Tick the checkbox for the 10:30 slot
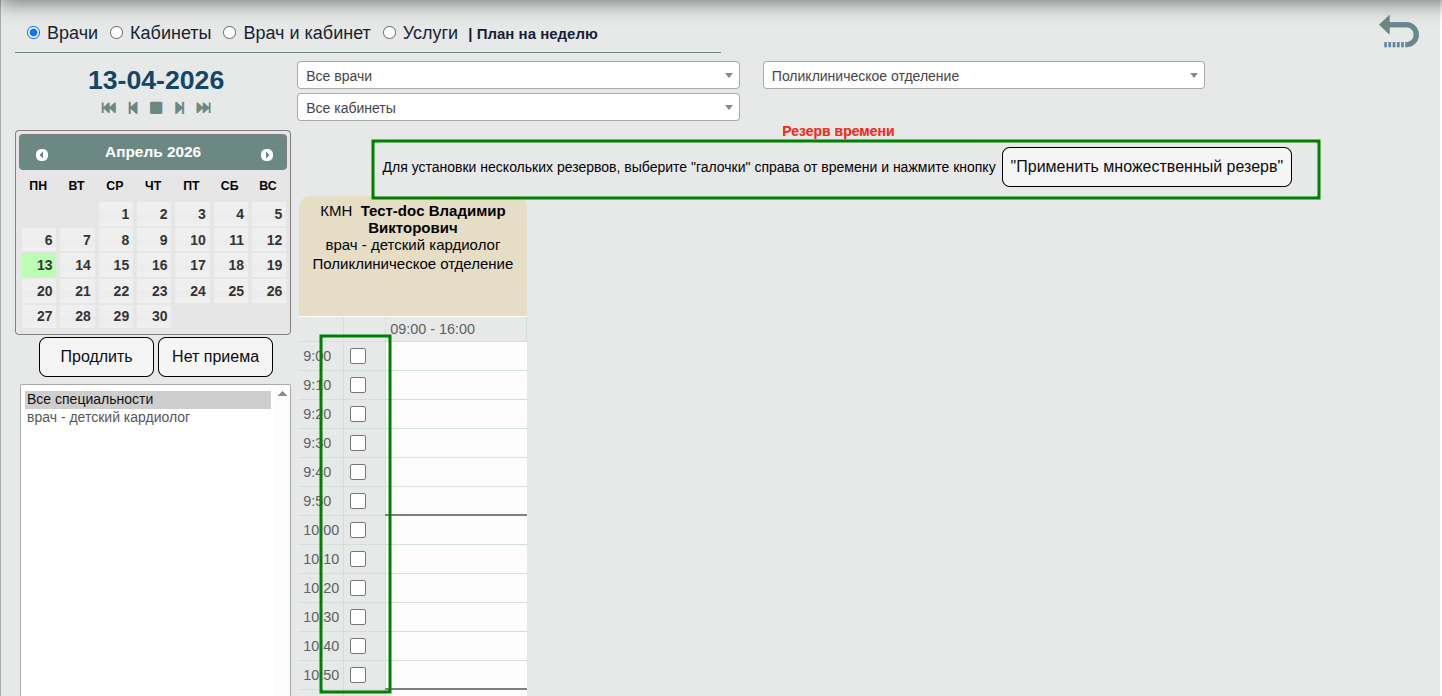Viewport: 1442px width, 696px height. (x=358, y=617)
